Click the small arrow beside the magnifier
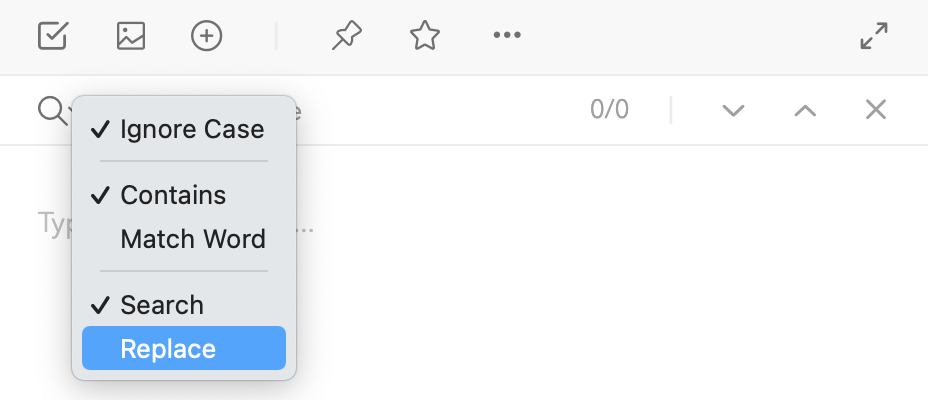928x400 pixels. pos(70,111)
